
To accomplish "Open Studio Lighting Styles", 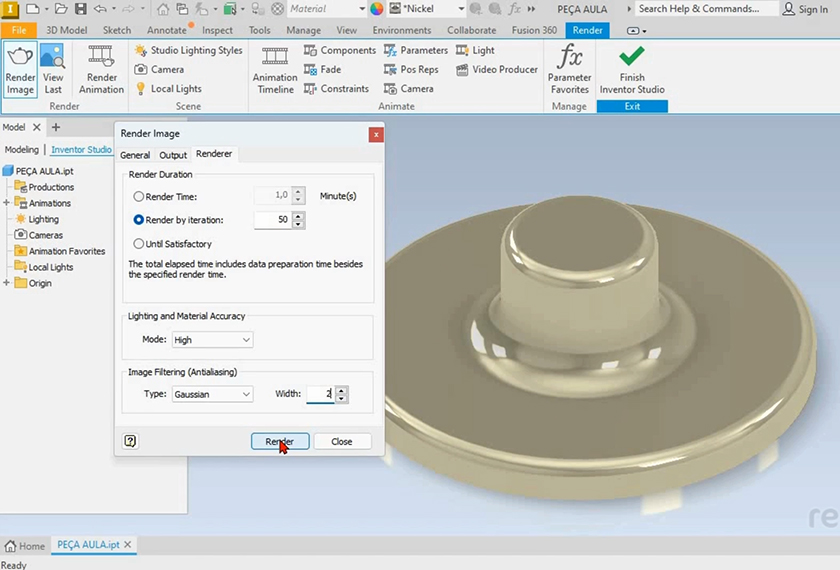I will pos(189,50).
